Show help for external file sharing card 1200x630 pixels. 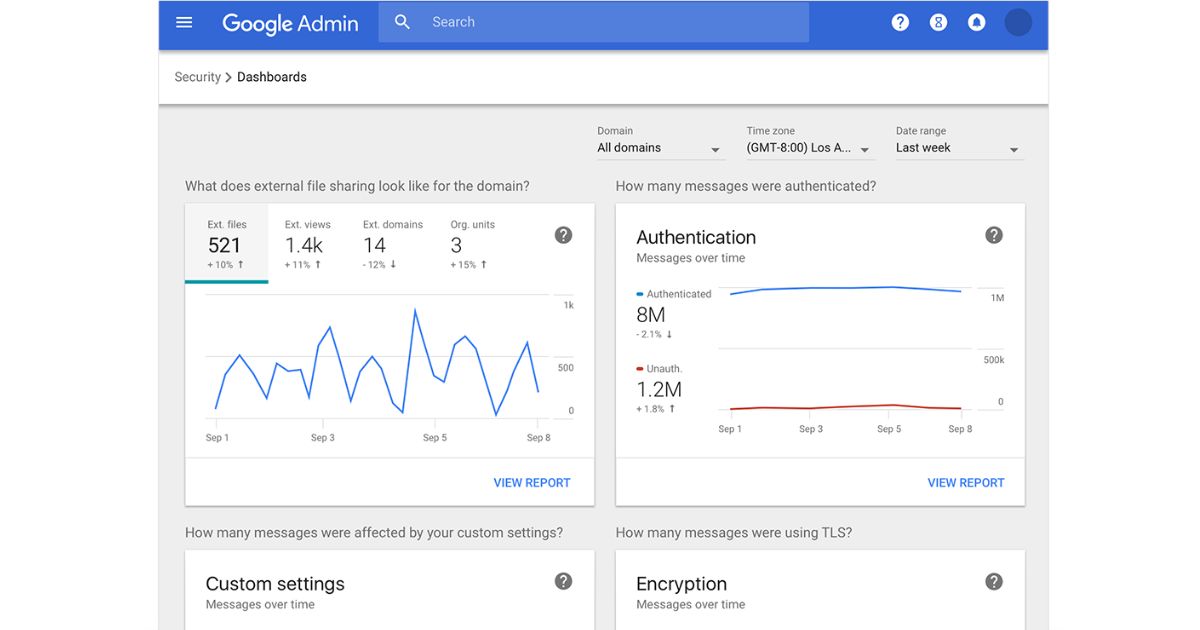click(563, 235)
